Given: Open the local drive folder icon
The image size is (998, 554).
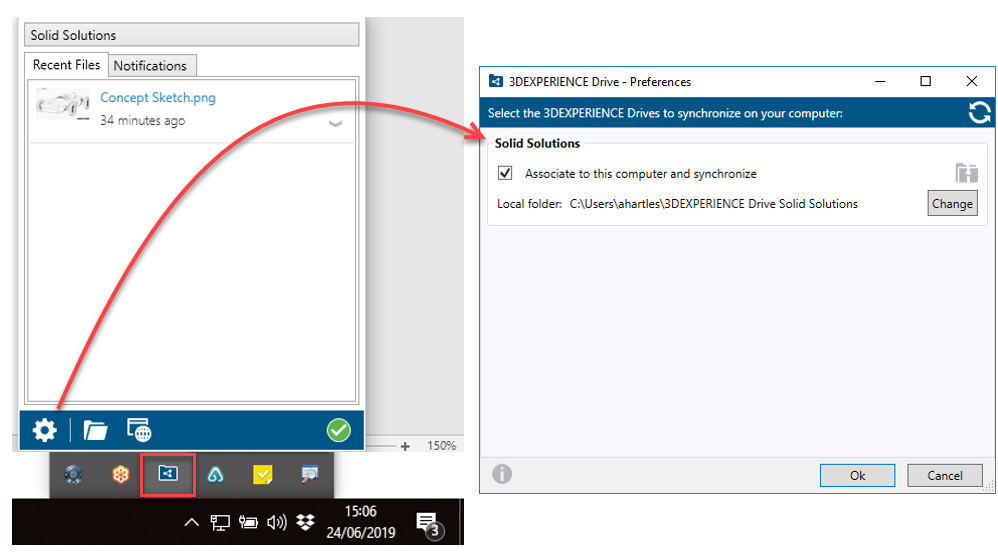Looking at the screenshot, I should pyautogui.click(x=96, y=431).
